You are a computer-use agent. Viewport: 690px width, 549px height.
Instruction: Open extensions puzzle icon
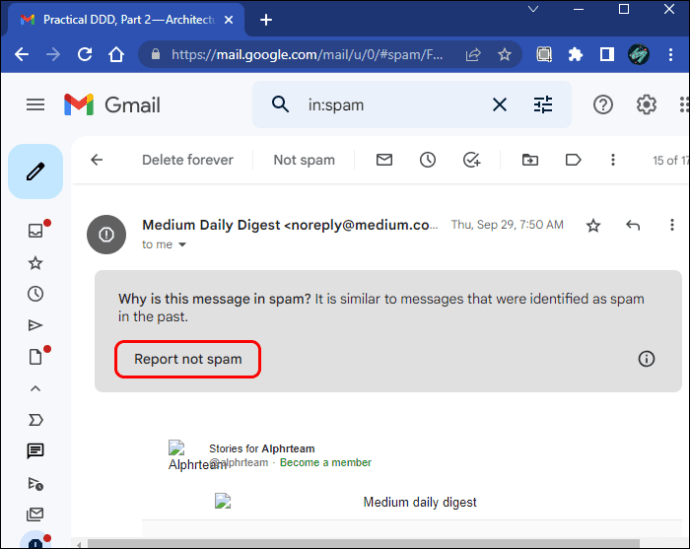575,55
